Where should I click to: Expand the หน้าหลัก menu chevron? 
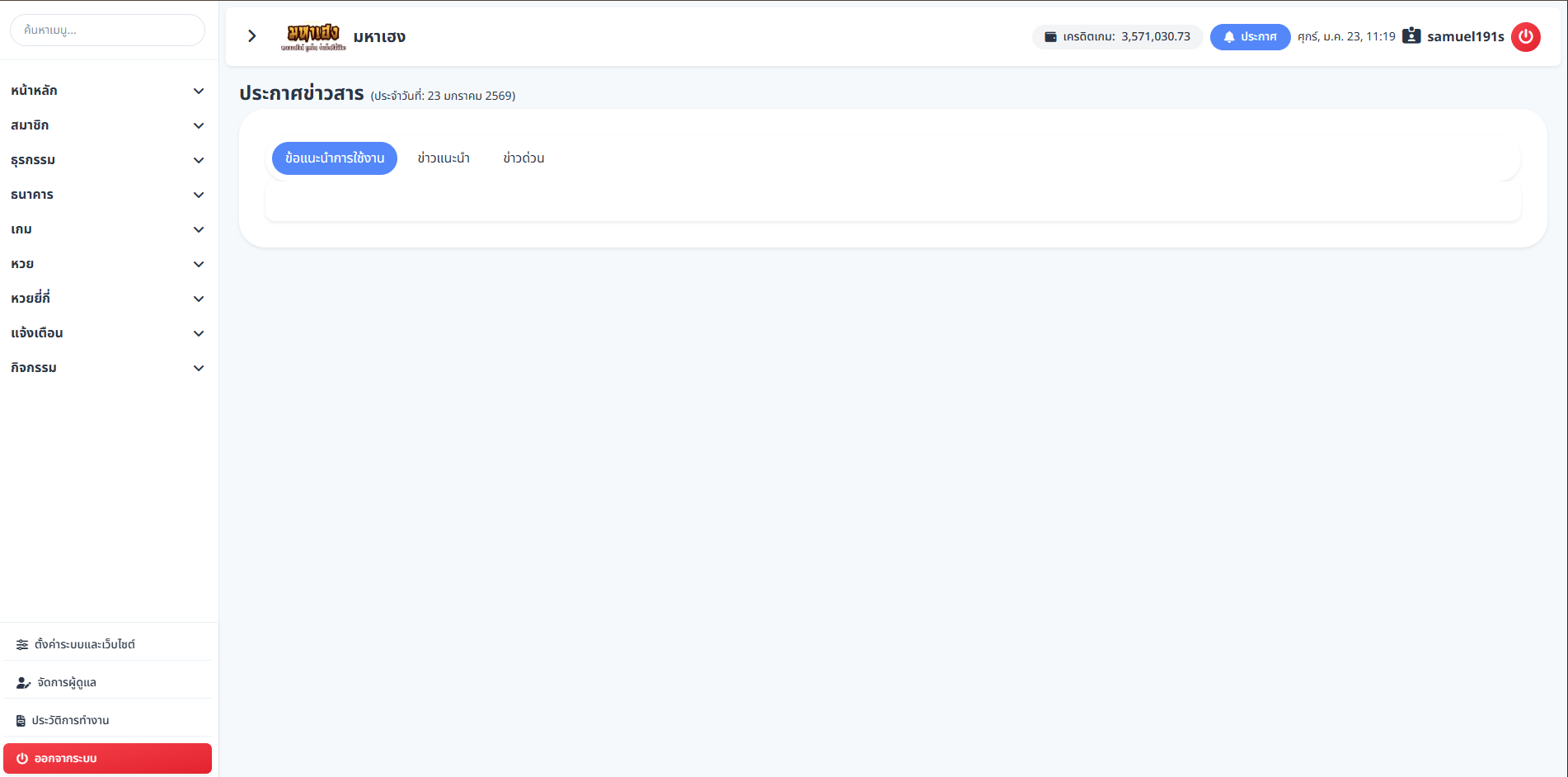[x=199, y=91]
